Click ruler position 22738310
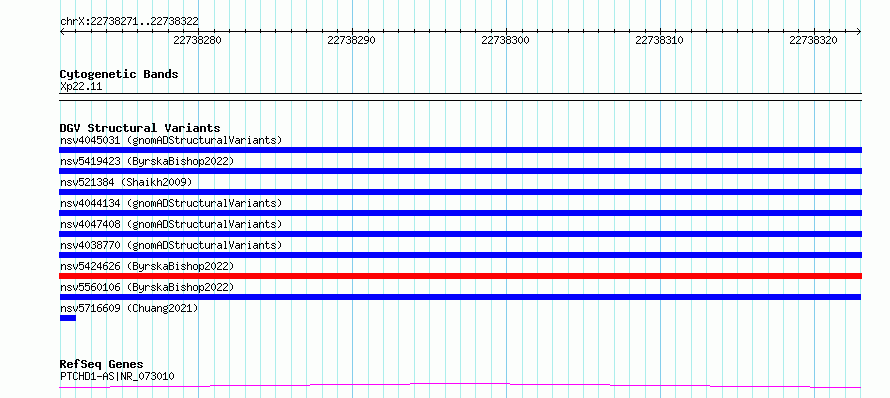890x398 pixels. (x=660, y=40)
